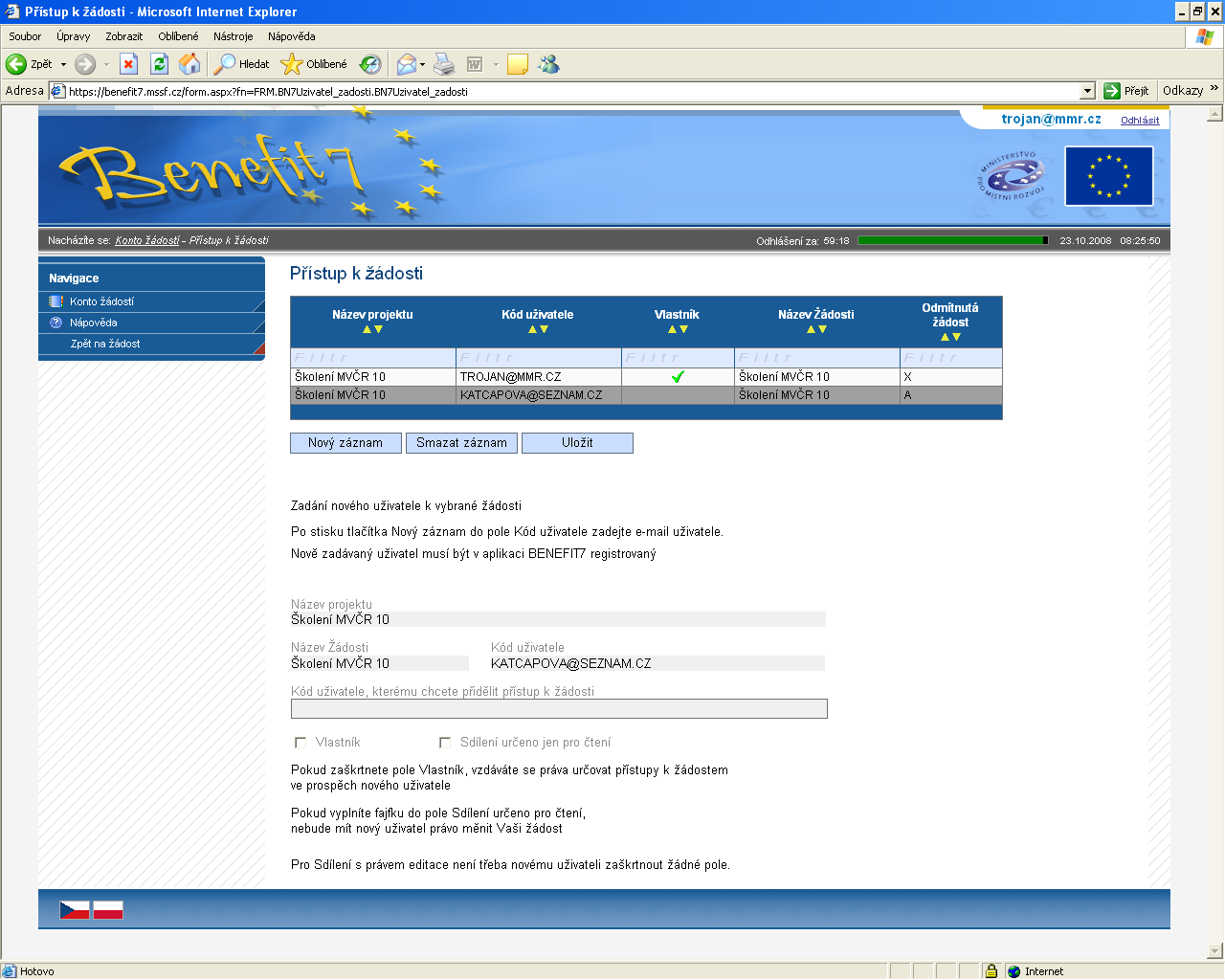The image size is (1225, 980).
Task: Click the security padlock in the status bar
Action: (x=991, y=970)
